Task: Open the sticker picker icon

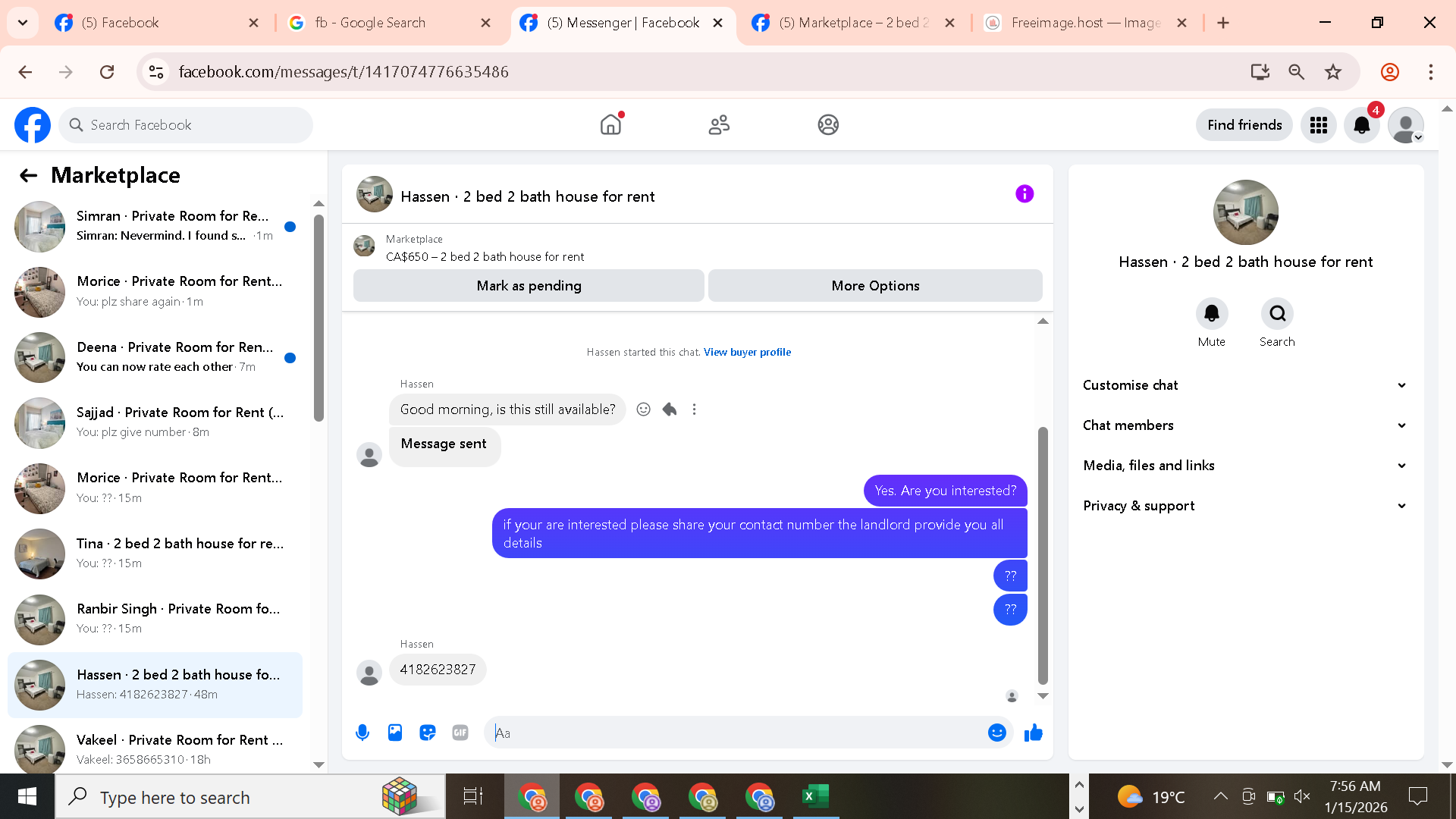Action: tap(428, 733)
